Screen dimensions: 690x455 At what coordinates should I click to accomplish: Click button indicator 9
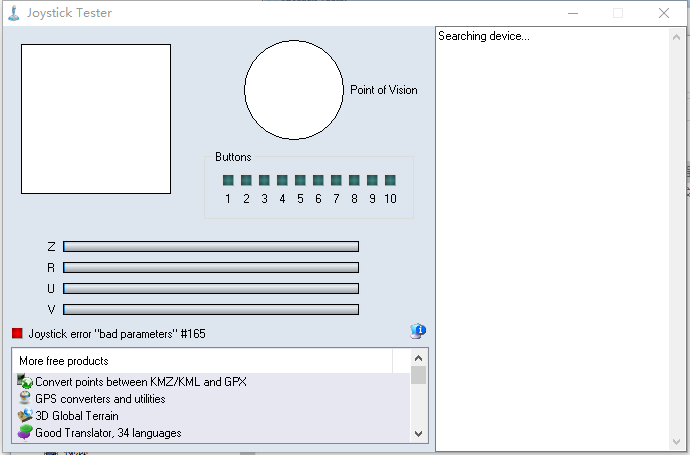click(x=372, y=180)
